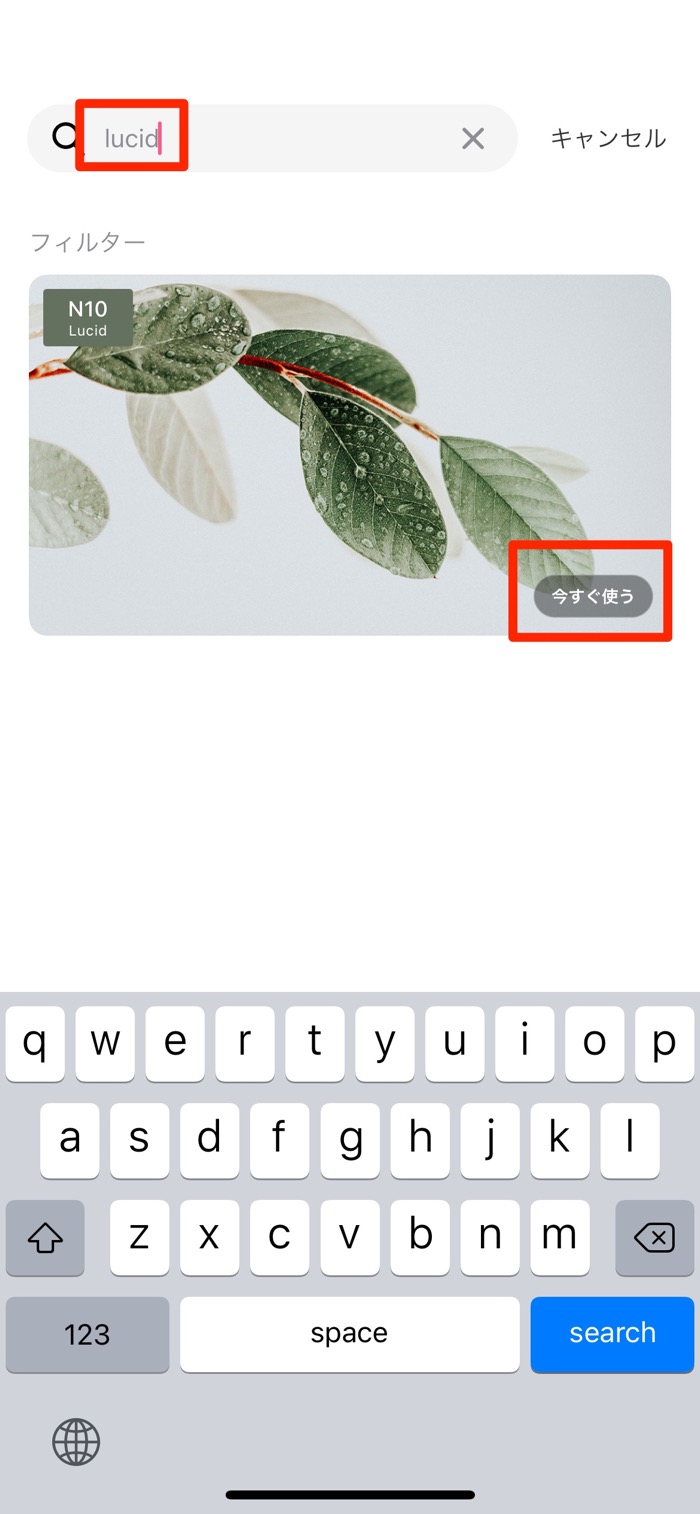
Task: Switch to the 123 numeric keyboard
Action: point(87,1334)
